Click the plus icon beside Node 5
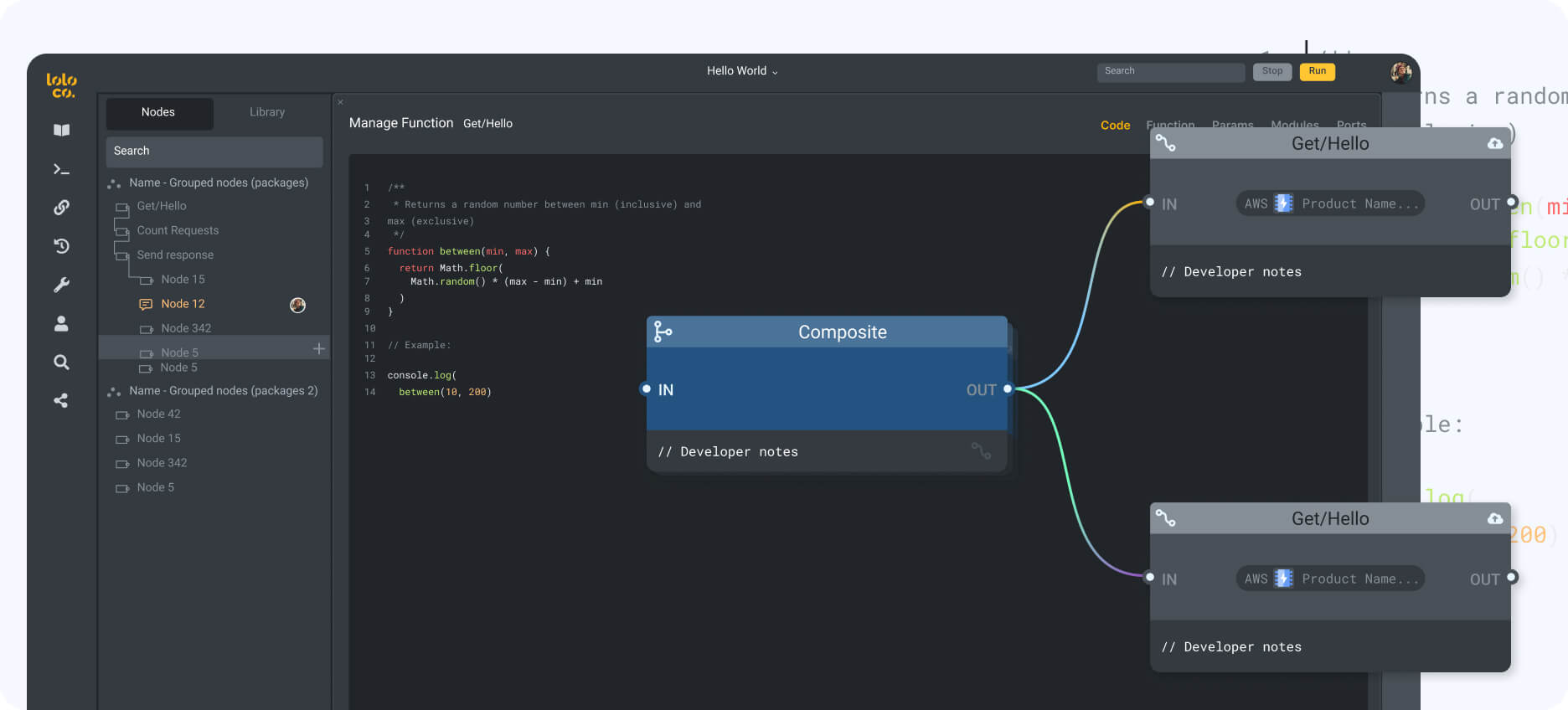This screenshot has width=1568, height=710. point(318,348)
